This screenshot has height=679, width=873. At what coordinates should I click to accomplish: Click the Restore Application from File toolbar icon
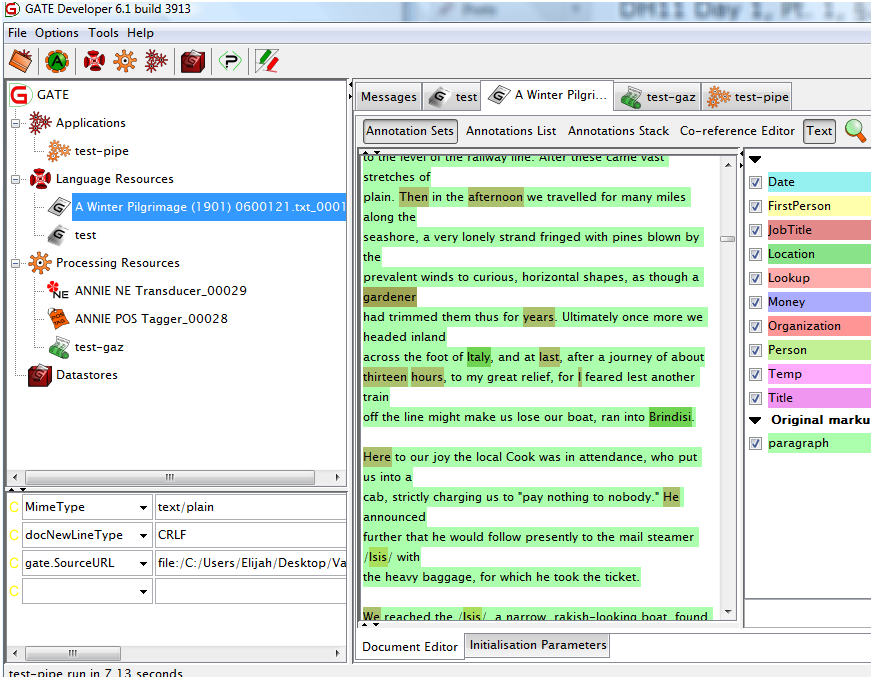click(x=21, y=61)
